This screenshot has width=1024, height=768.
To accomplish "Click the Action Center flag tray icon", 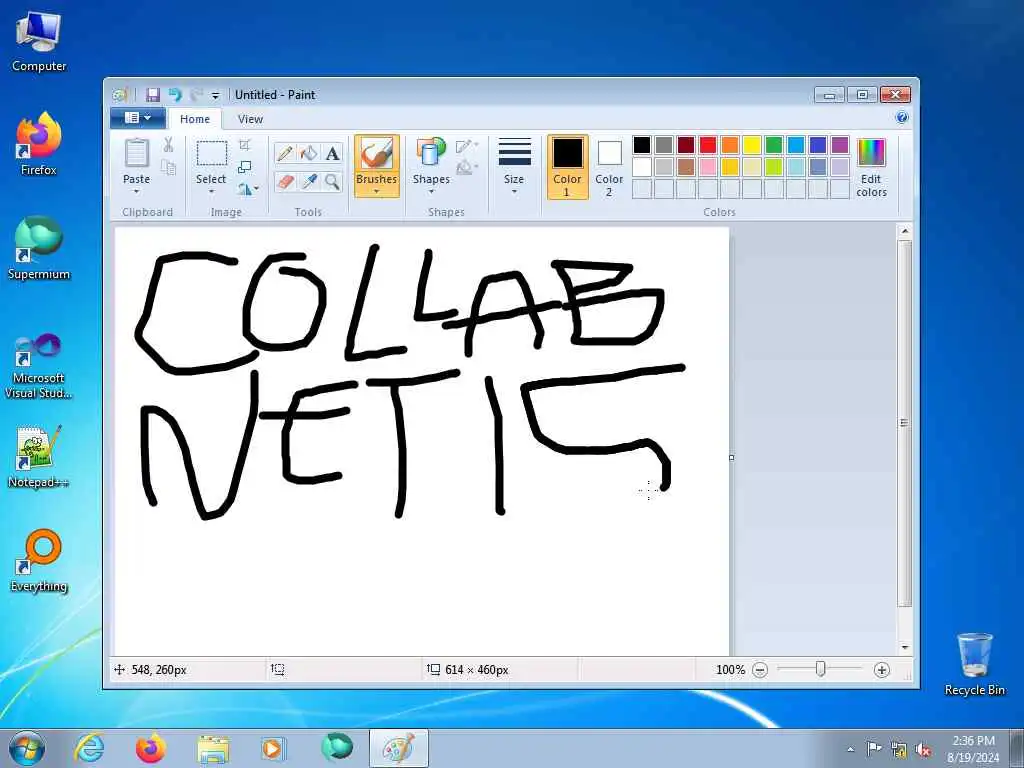I will 873,749.
